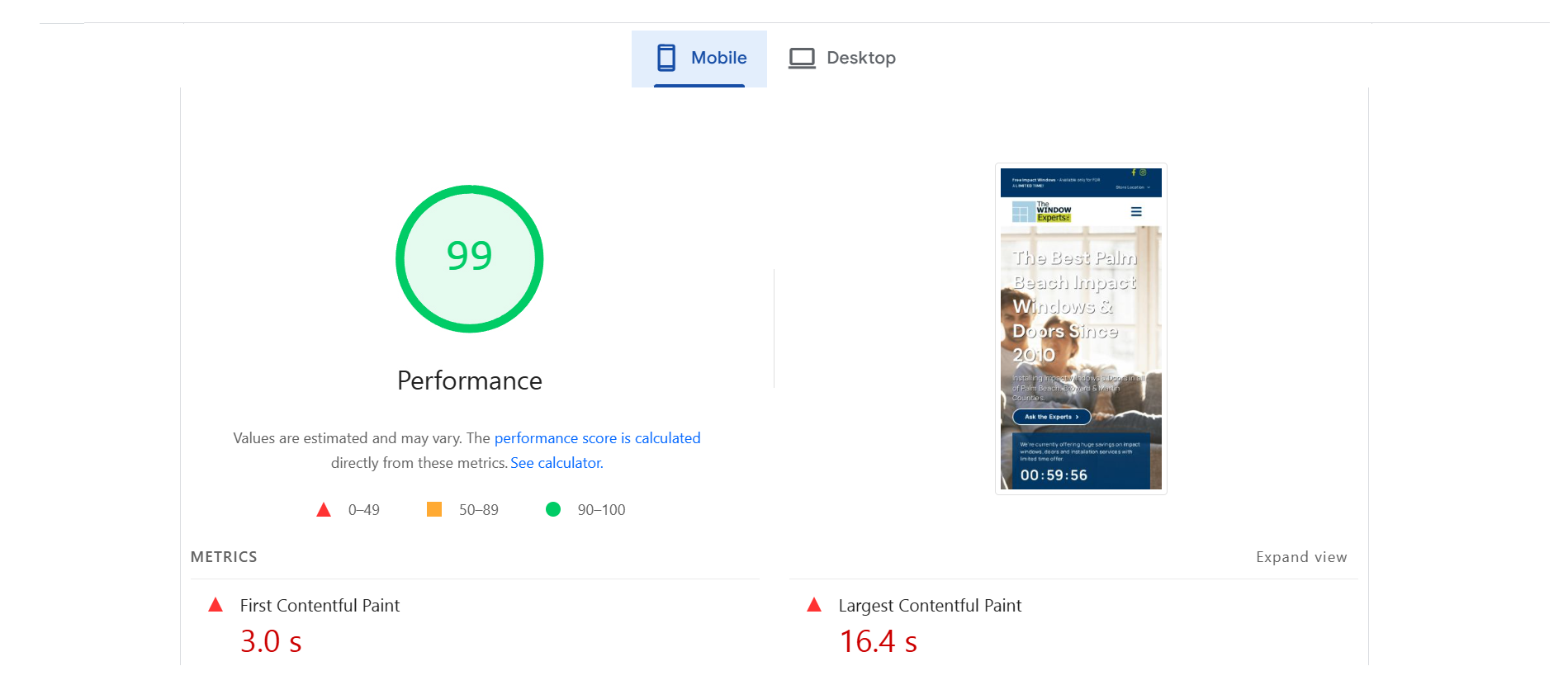Select the Mobile tab label
The height and width of the screenshot is (685, 1568).
coord(718,58)
